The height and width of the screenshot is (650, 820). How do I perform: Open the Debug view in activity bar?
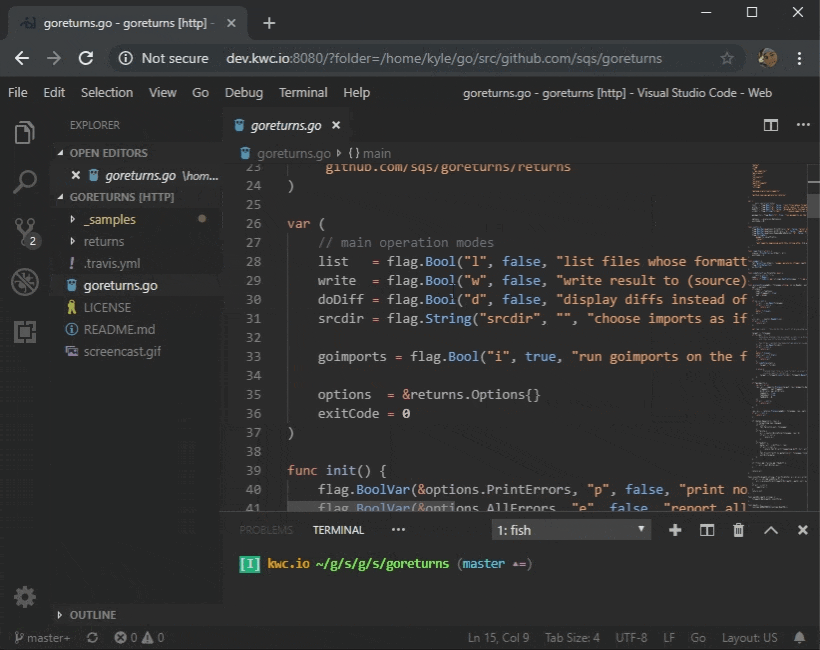pyautogui.click(x=25, y=282)
